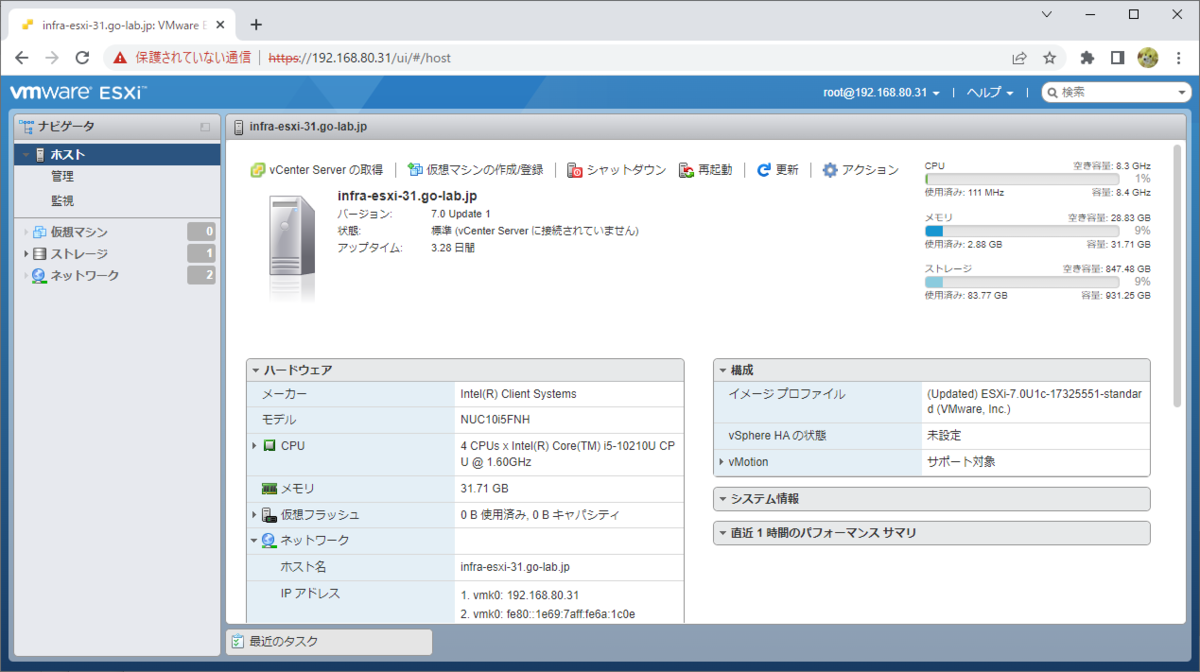Viewport: 1200px width, 672px height.
Task: Expand the システム情報 panel
Action: (723, 499)
